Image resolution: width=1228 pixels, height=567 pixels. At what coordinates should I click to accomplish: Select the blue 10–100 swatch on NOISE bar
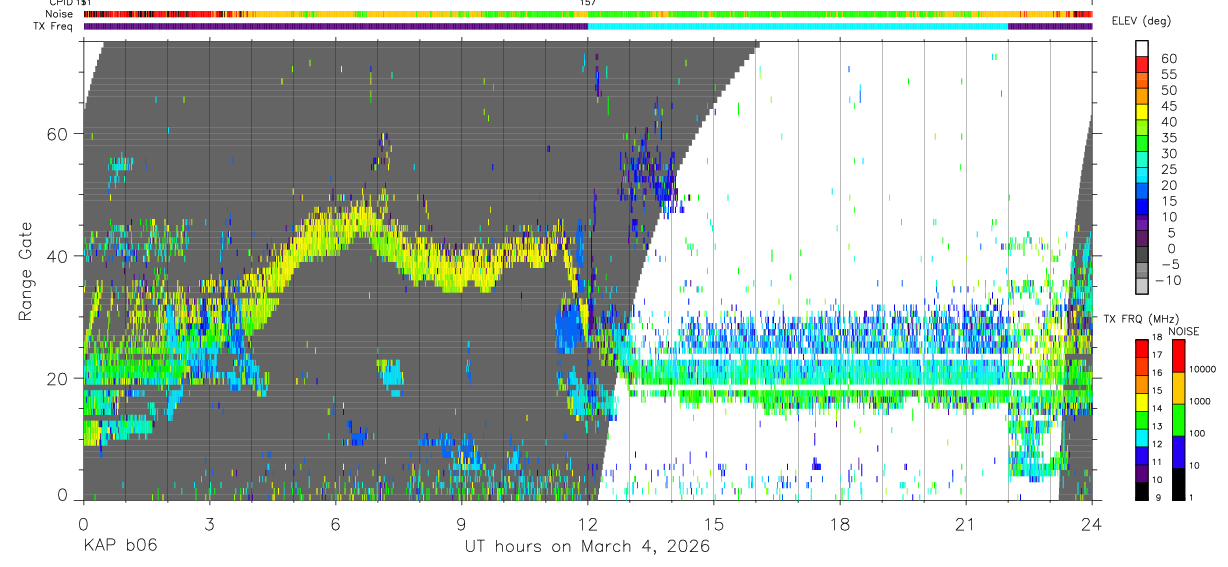(1178, 451)
